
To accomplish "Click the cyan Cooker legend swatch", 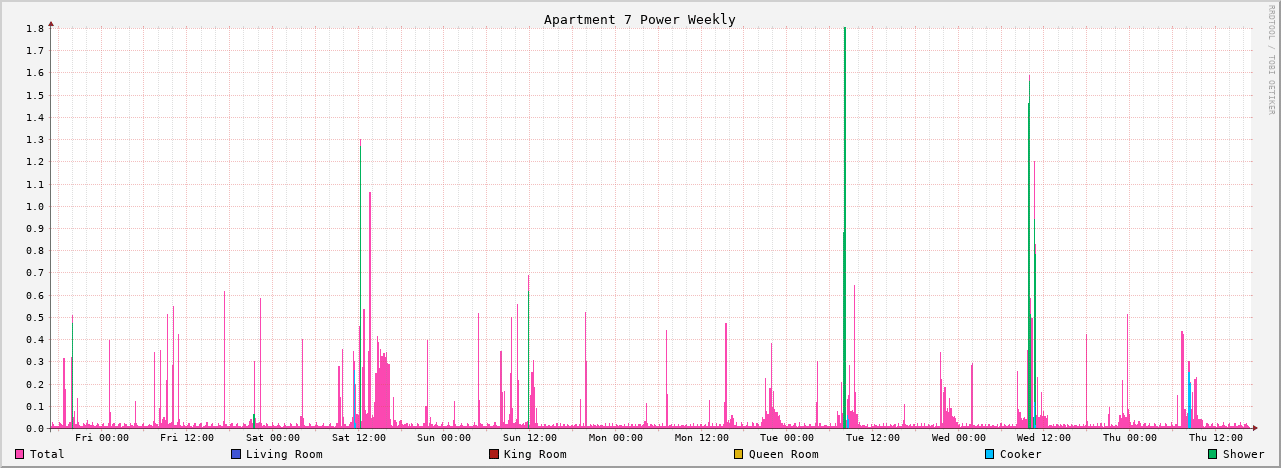I will (990, 454).
